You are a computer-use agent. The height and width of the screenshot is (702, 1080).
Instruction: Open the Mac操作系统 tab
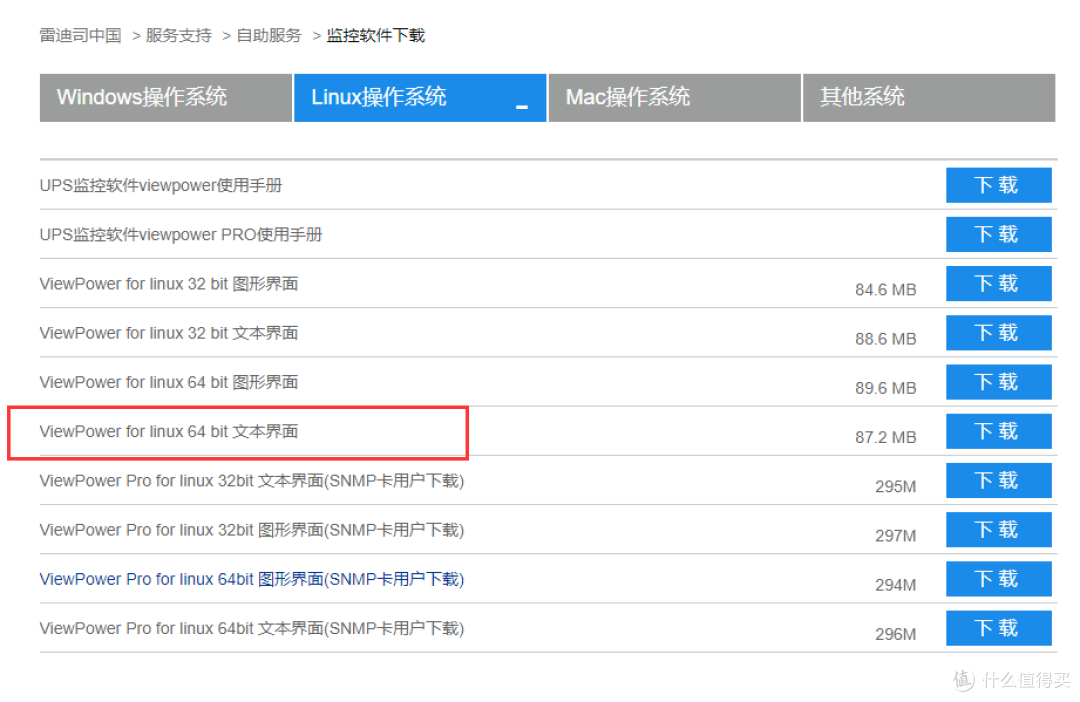coord(674,97)
